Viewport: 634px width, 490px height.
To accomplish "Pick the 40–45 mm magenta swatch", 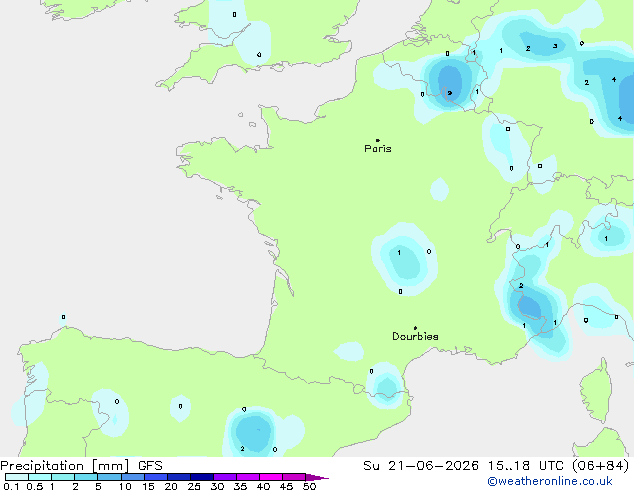I will [x=271, y=477].
